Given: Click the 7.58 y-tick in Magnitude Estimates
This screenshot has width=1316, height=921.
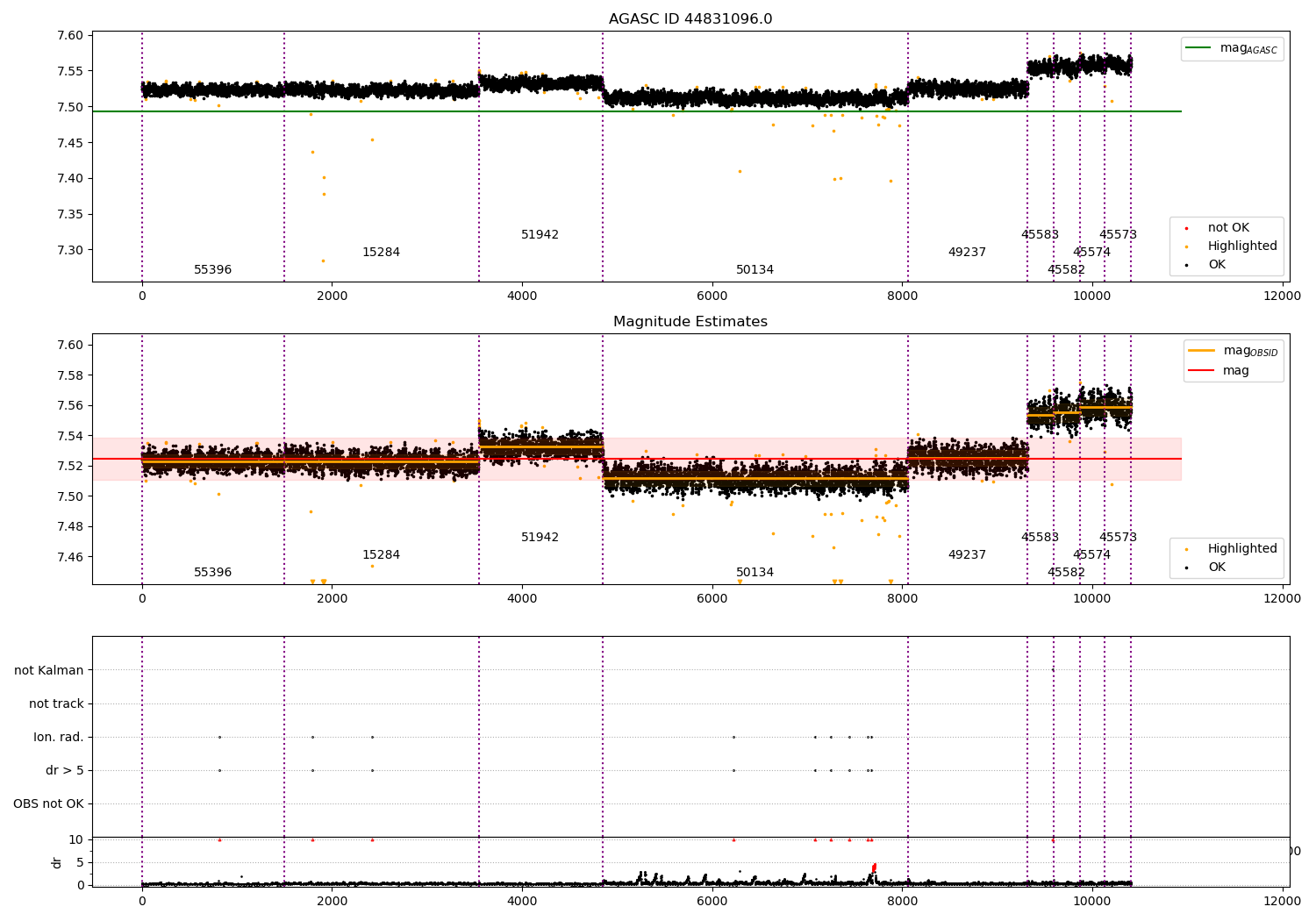Looking at the screenshot, I should 70,375.
